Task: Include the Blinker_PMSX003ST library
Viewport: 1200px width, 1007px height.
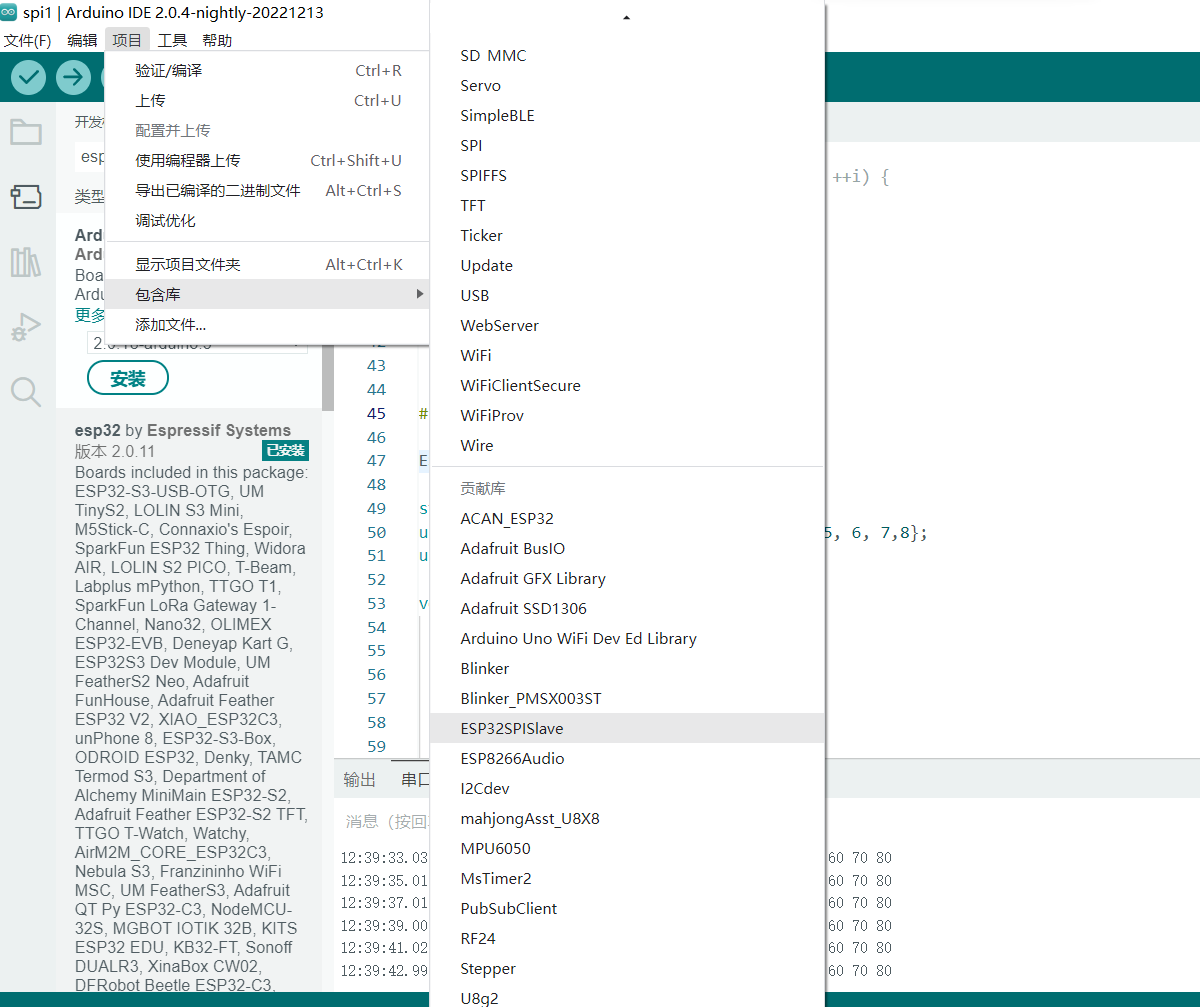Action: (627, 699)
